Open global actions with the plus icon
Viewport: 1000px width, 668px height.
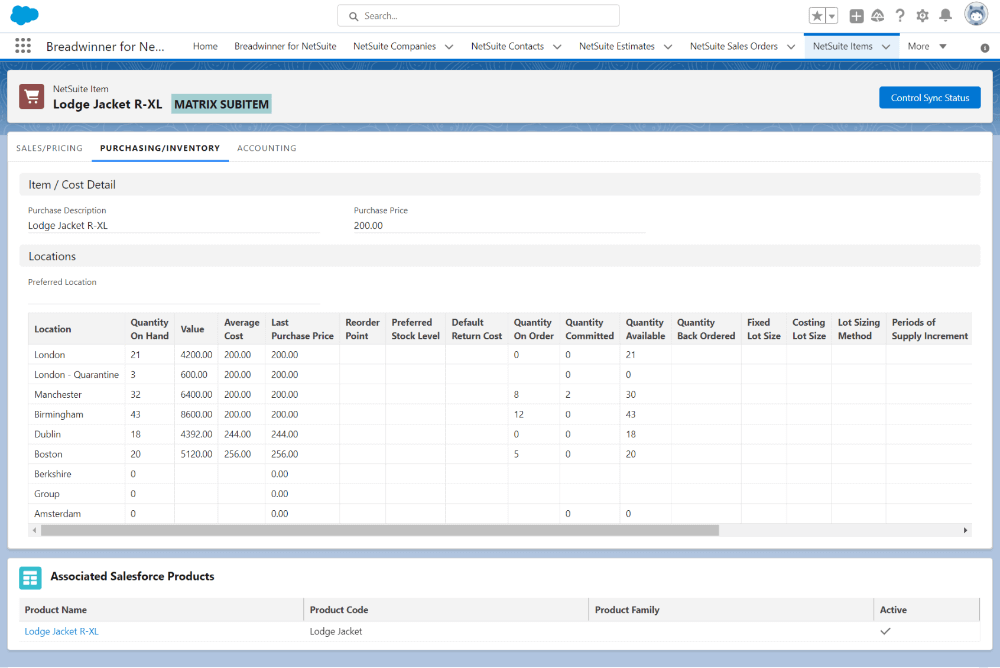[855, 15]
